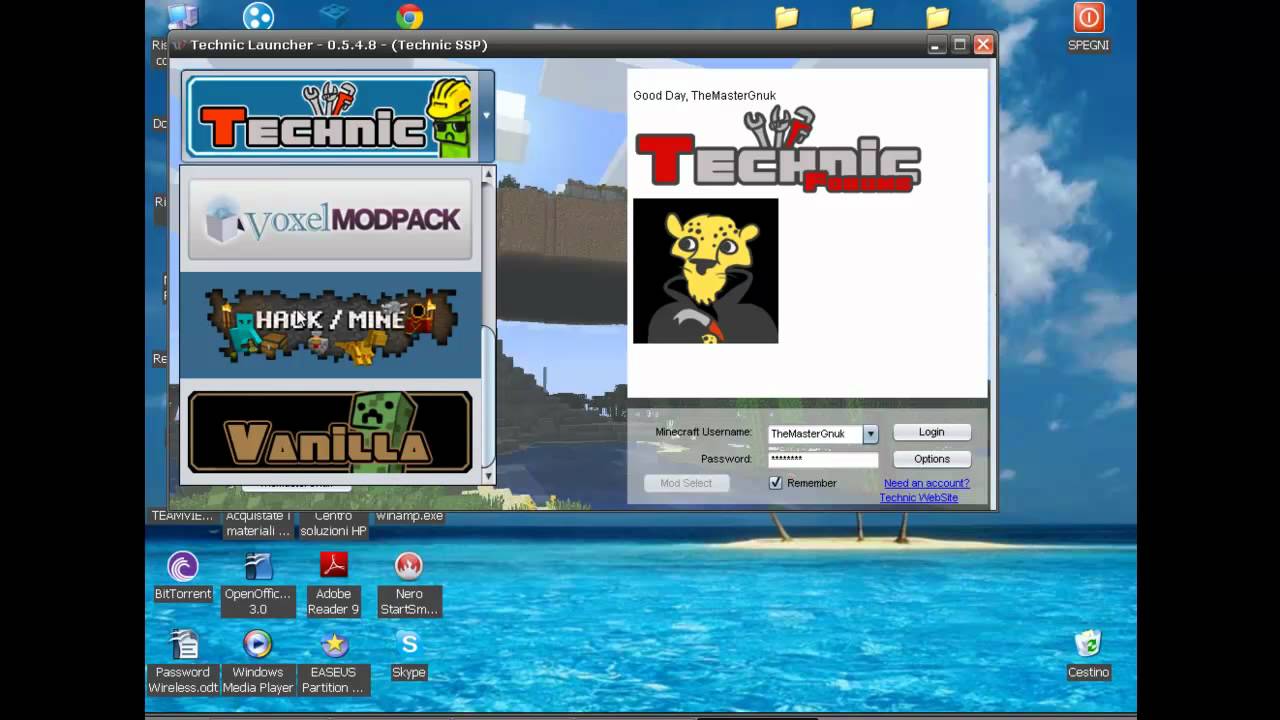Viewport: 1280px width, 720px height.
Task: Open the Technic WebSite link
Action: click(x=919, y=497)
